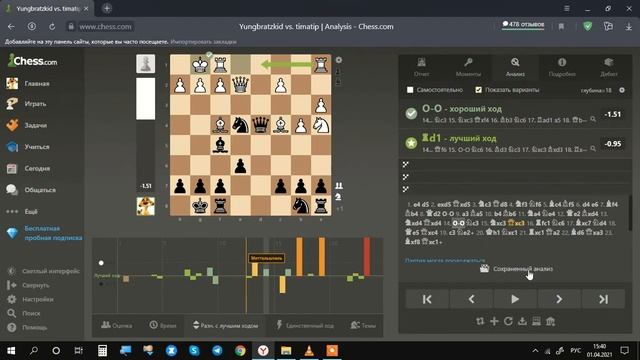640x360 pixels.
Task: Select Единственный ход graph tab
Action: point(305,325)
